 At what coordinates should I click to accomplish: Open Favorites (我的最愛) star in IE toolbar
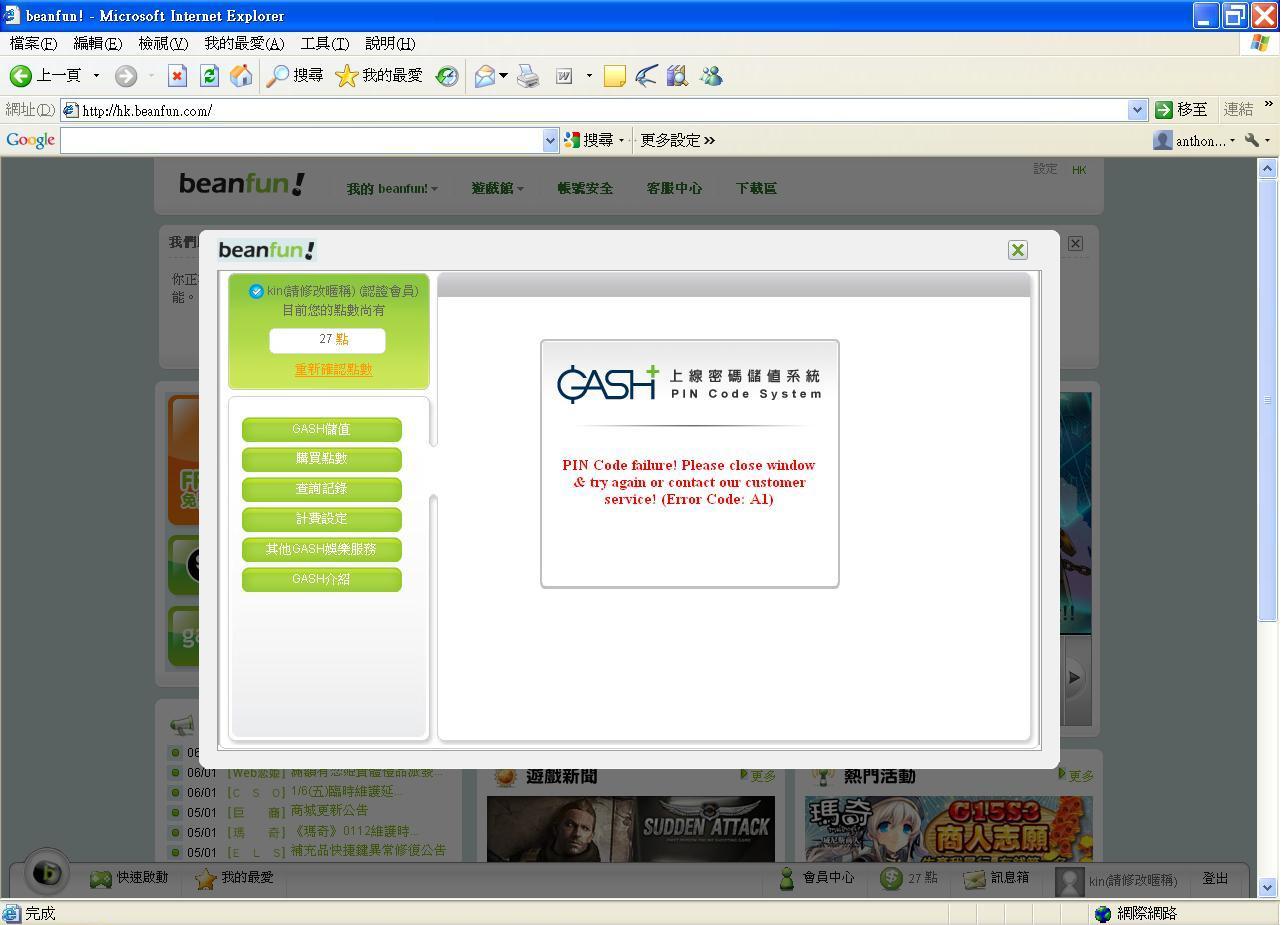[379, 76]
